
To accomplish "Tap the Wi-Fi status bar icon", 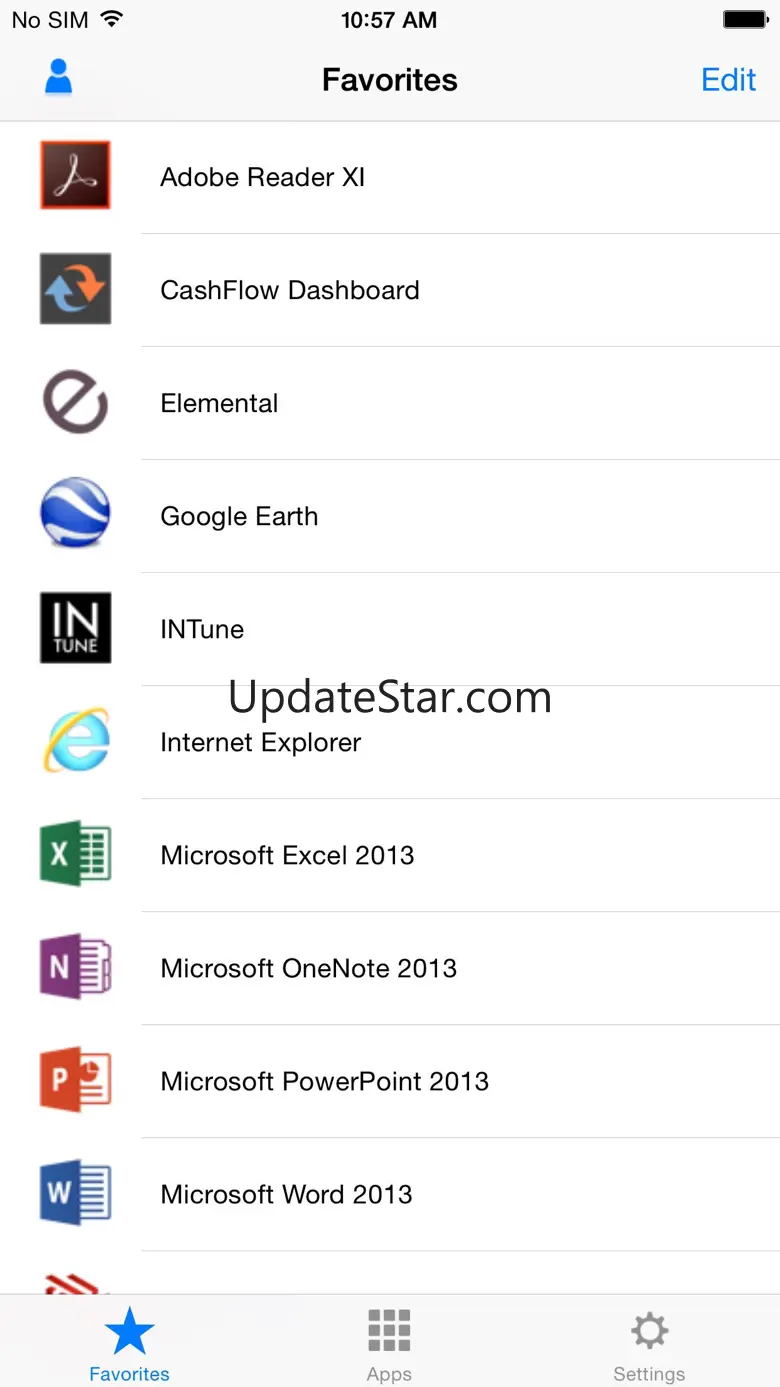I will tap(111, 19).
